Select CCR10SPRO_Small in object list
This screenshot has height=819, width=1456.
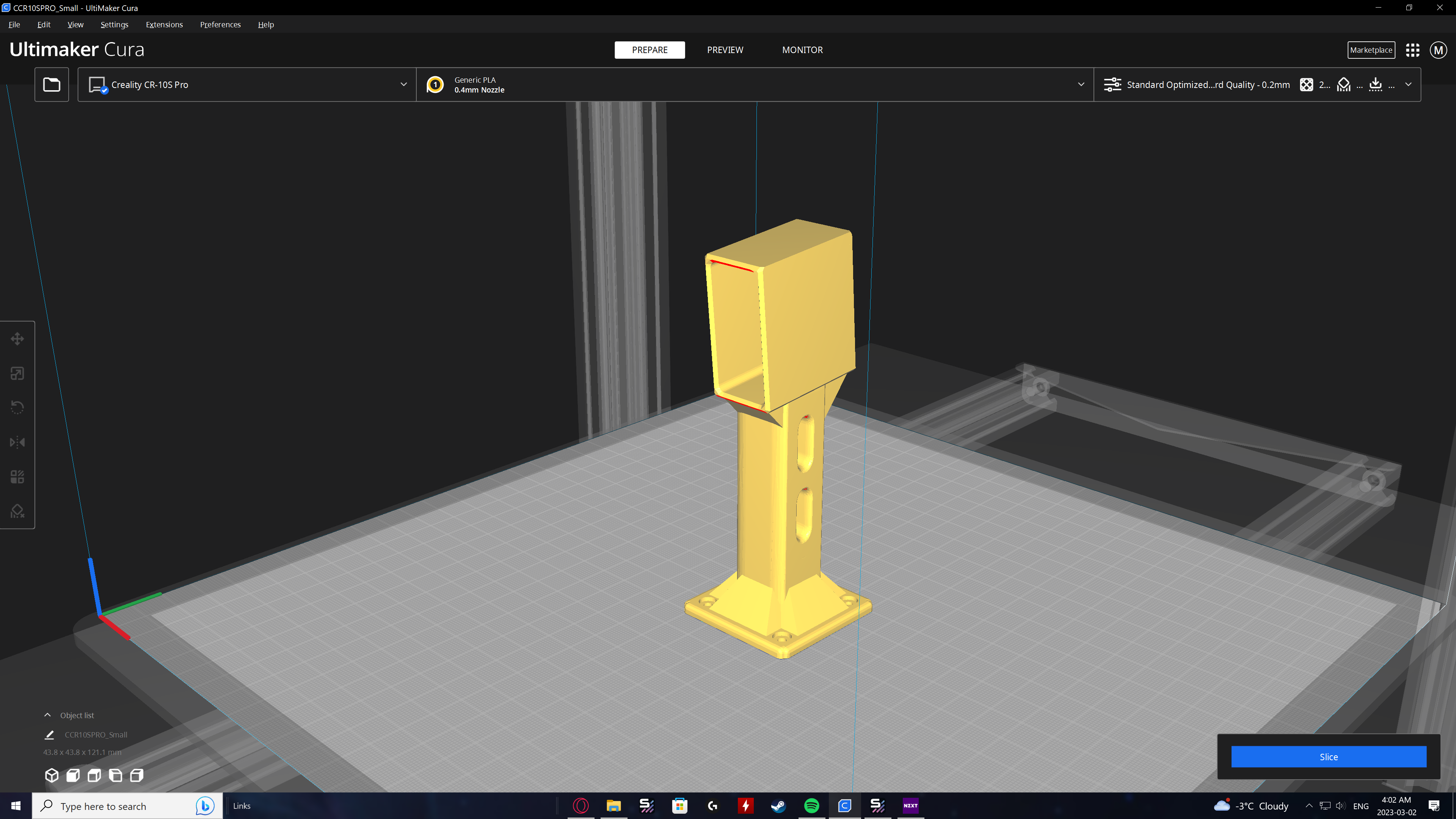[96, 735]
